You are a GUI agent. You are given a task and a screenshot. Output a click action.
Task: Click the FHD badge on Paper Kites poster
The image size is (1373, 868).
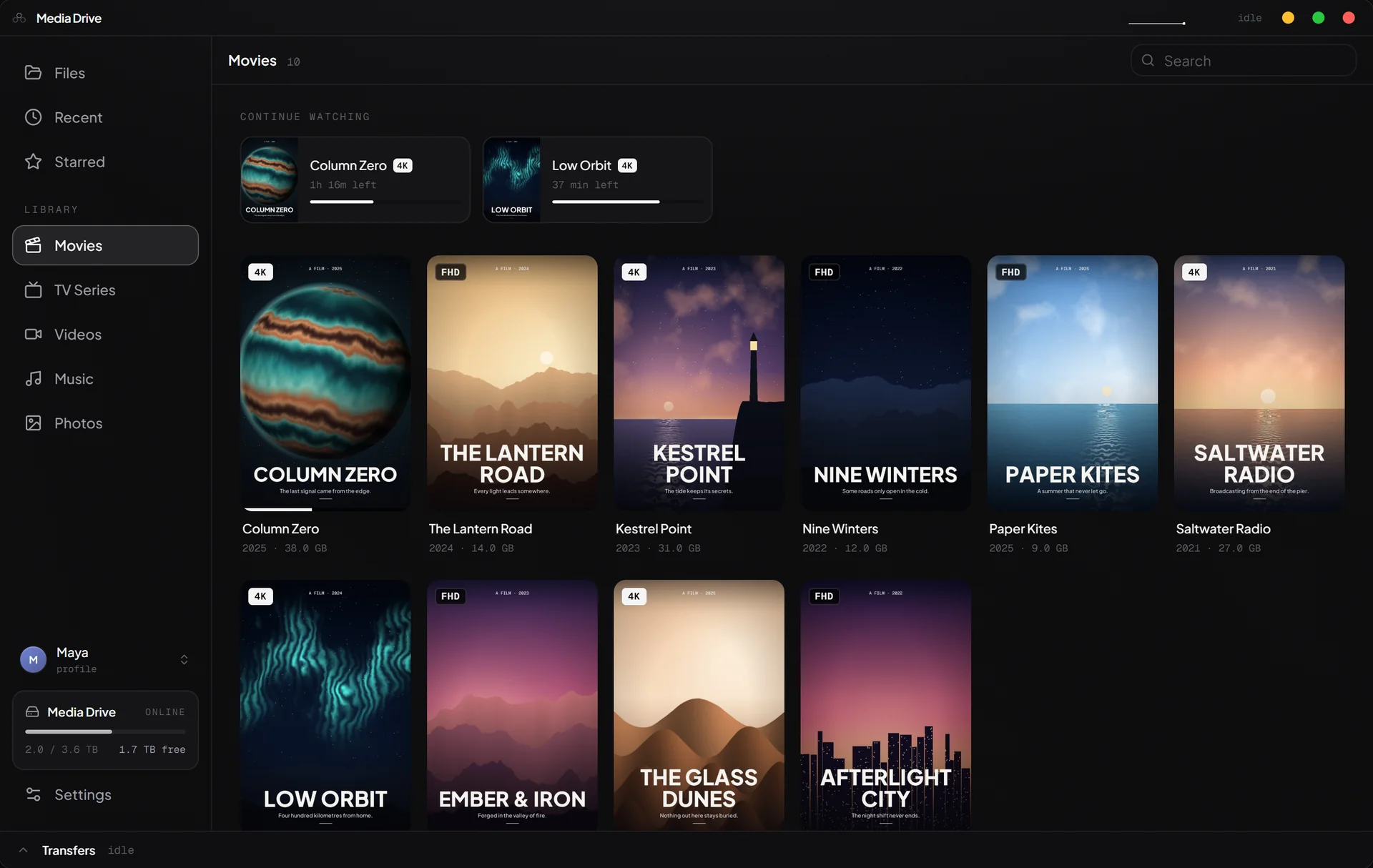1010,272
